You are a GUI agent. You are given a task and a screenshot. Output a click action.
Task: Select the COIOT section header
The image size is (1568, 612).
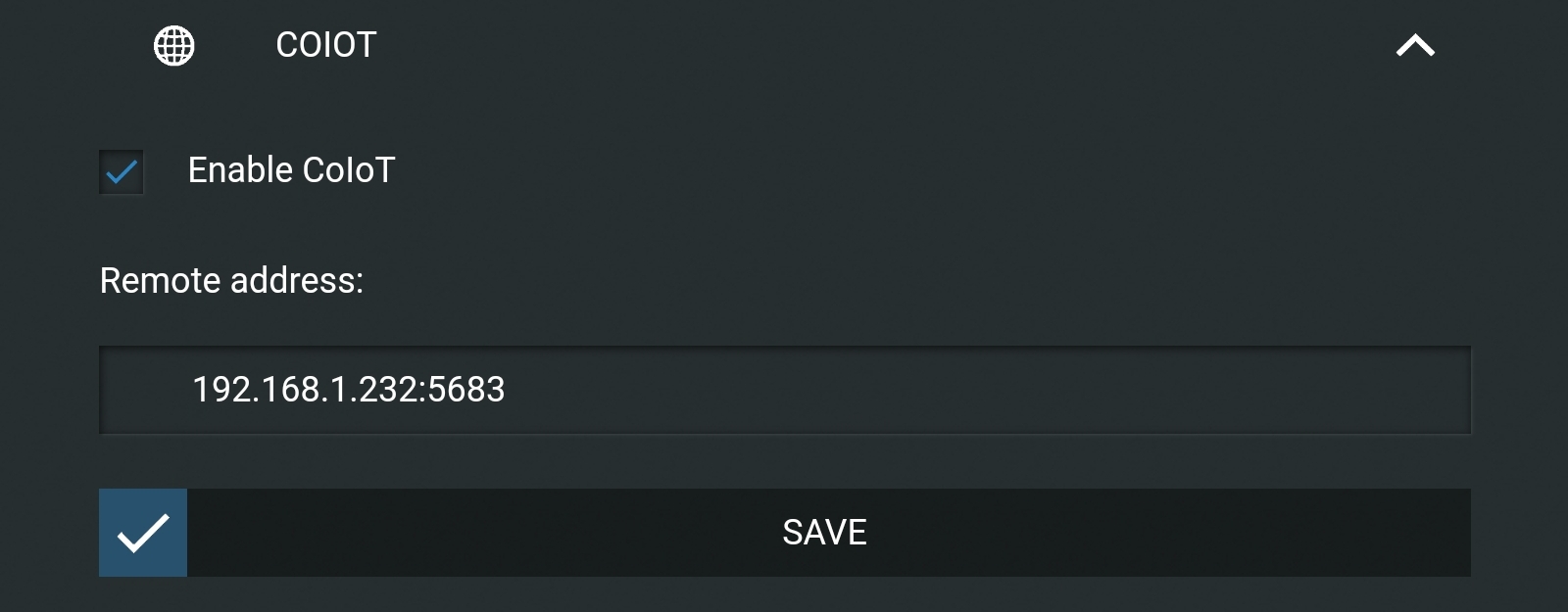point(323,43)
